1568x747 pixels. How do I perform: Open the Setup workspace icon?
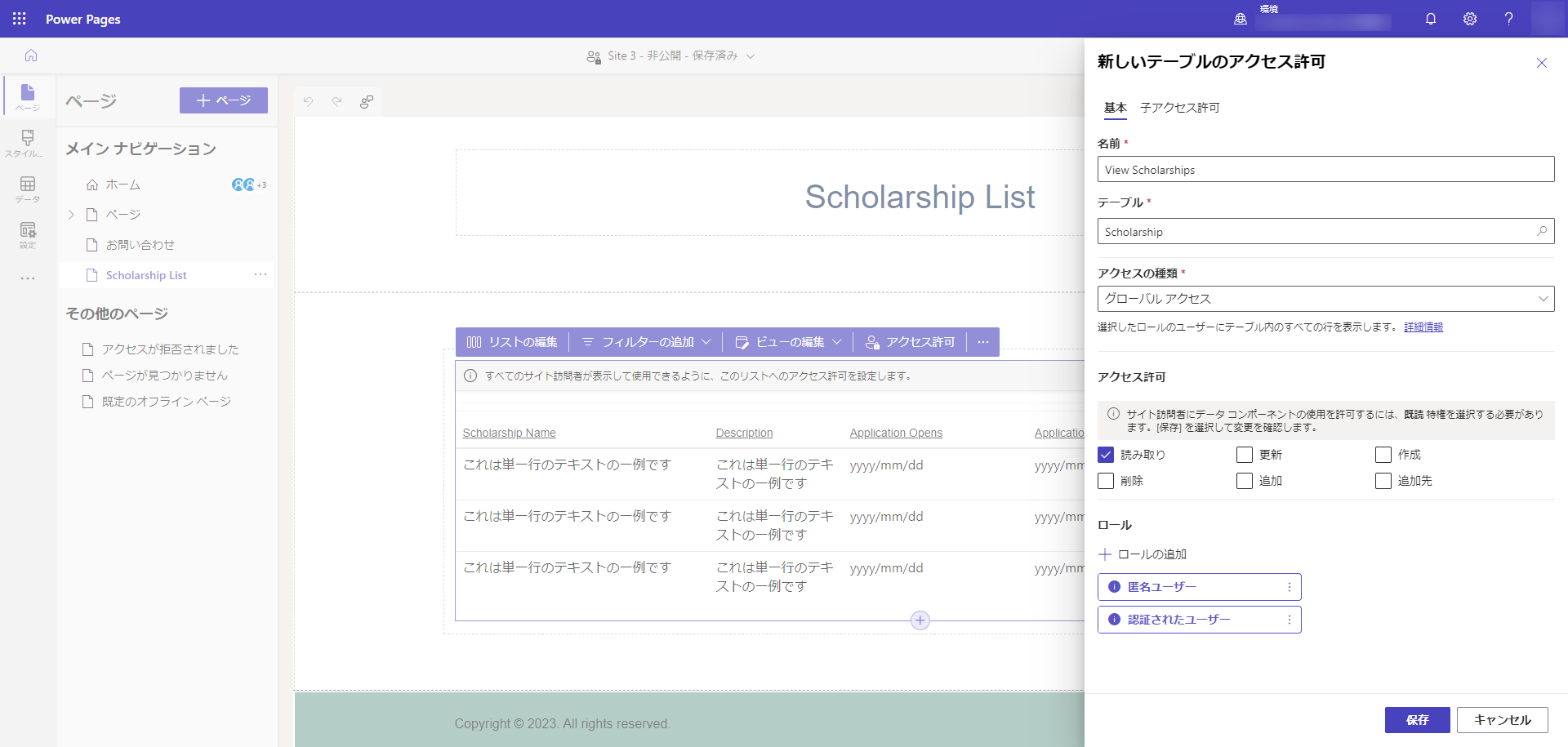[x=28, y=234]
